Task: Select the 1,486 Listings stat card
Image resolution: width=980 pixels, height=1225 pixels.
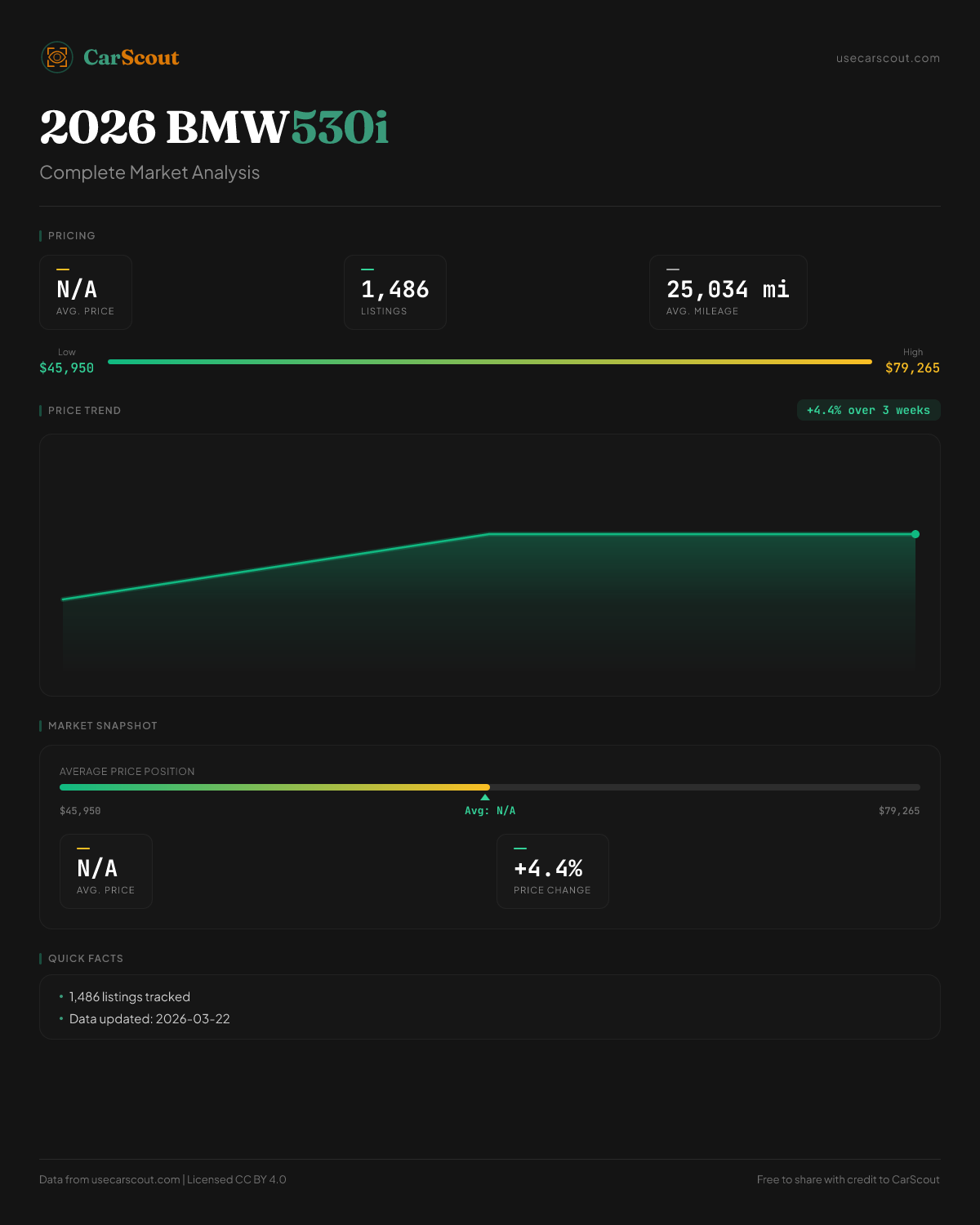Action: click(395, 292)
